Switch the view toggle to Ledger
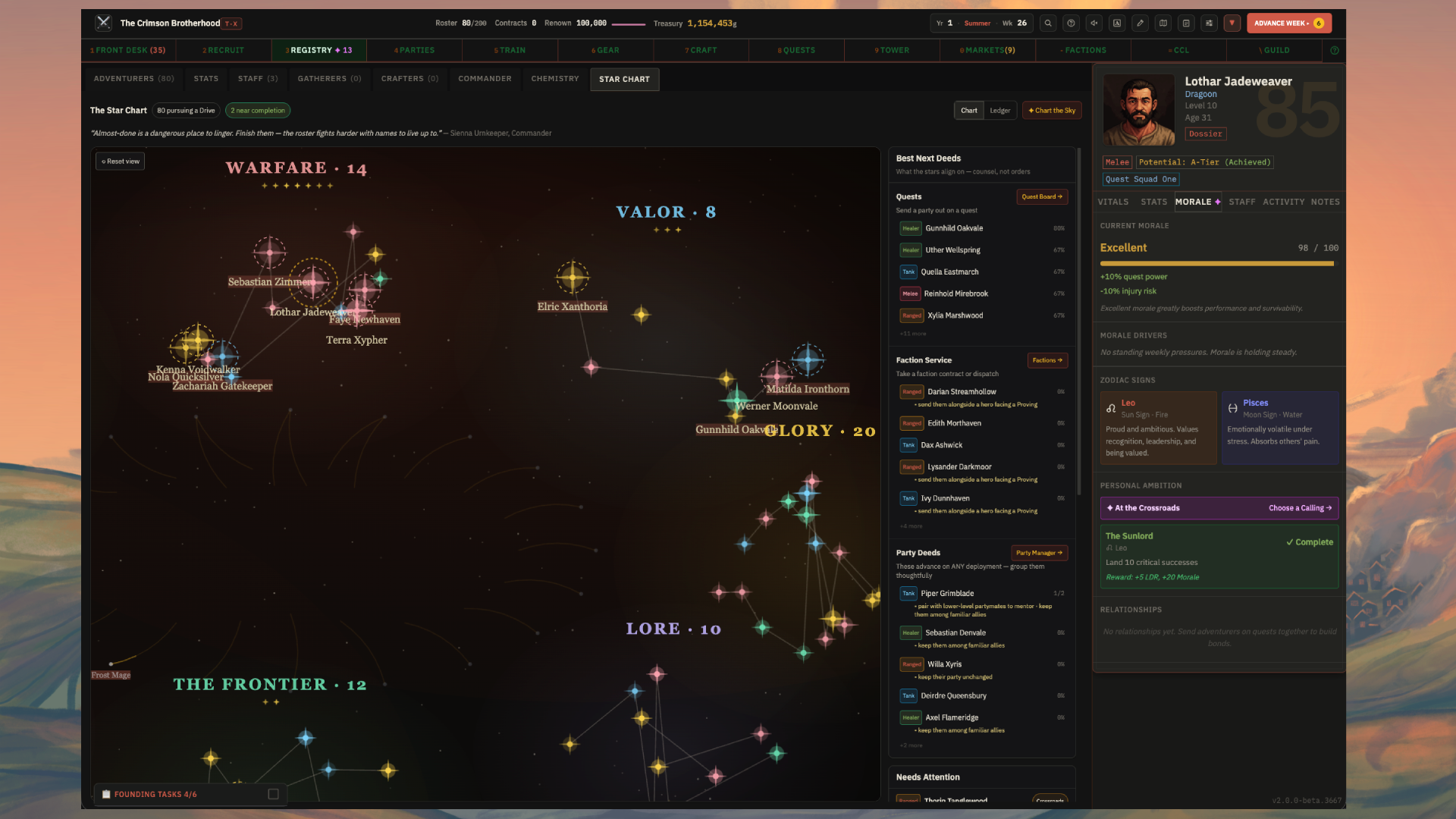Screen dimensions: 1456x819 (x=999, y=111)
